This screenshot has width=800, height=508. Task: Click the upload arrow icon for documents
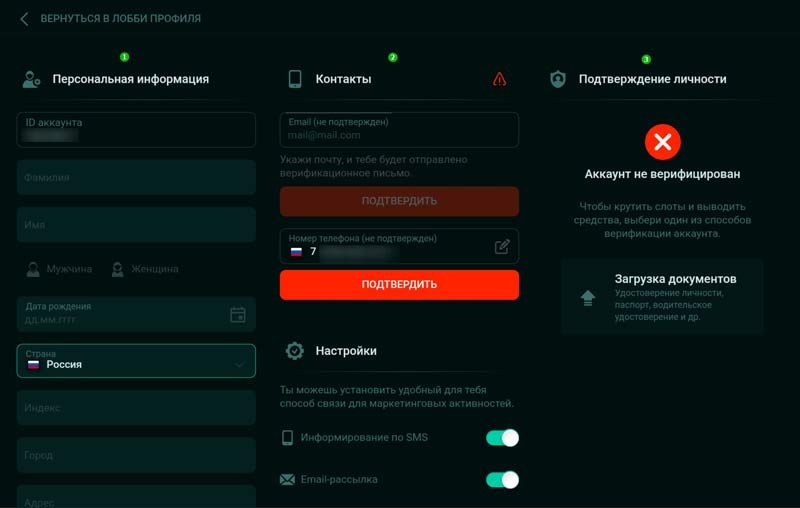click(x=588, y=298)
